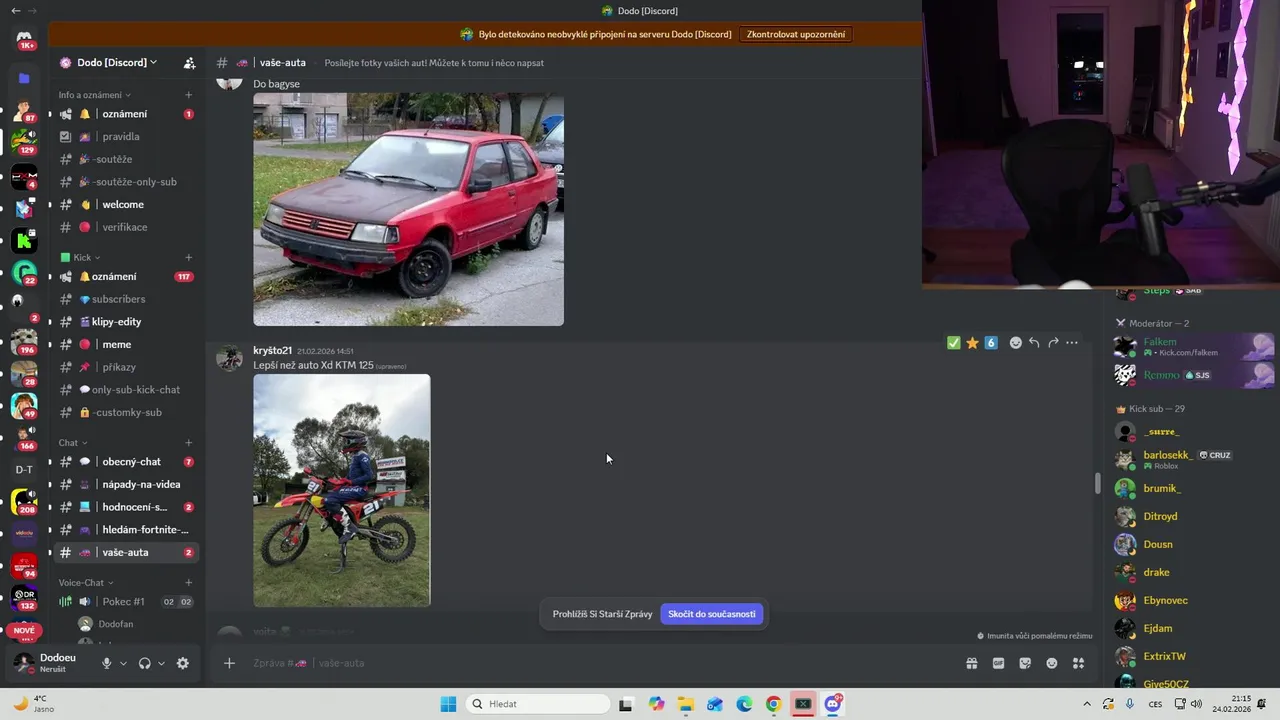The width and height of the screenshot is (1280, 720).
Task: Open Ebynovec profile in member list
Action: (x=1194, y=600)
